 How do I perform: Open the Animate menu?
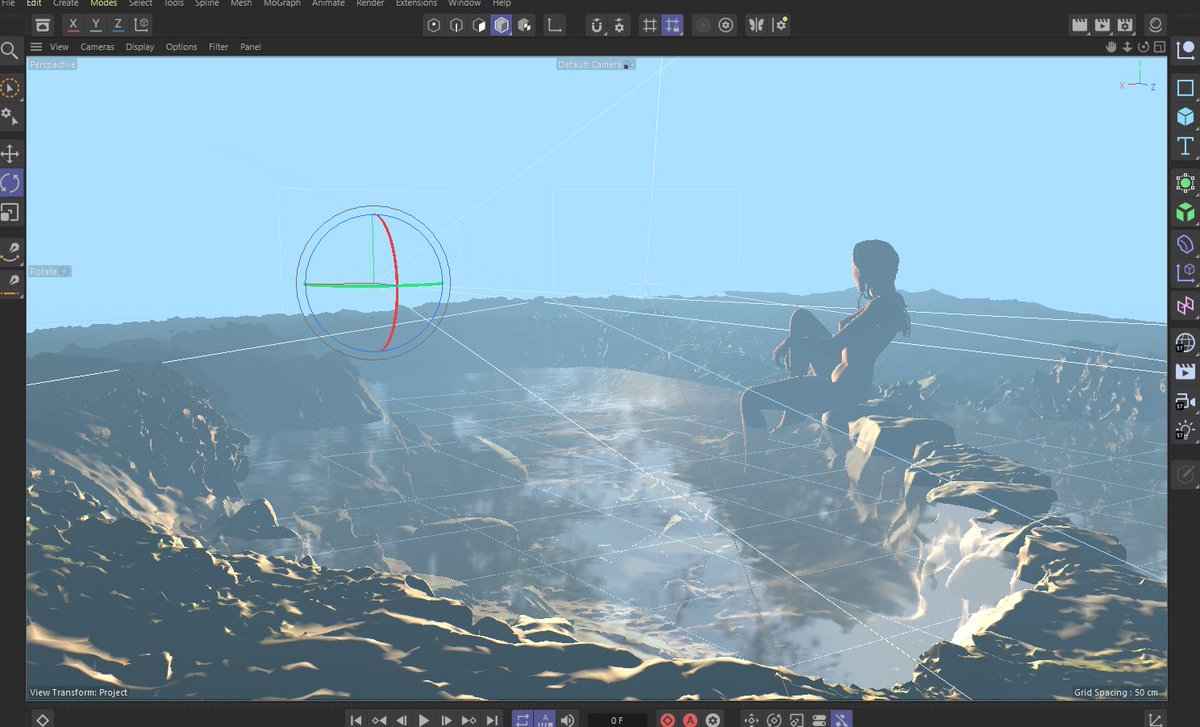tap(328, 4)
